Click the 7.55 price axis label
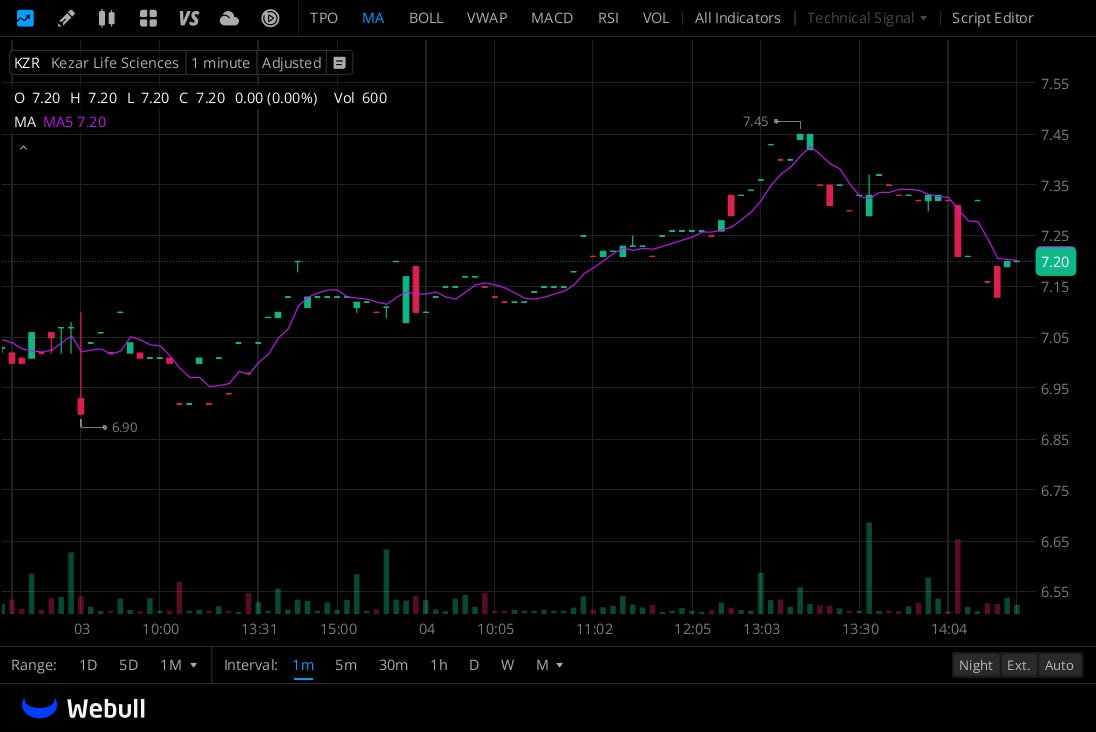Screen dimensions: 1096x732 tap(1055, 84)
